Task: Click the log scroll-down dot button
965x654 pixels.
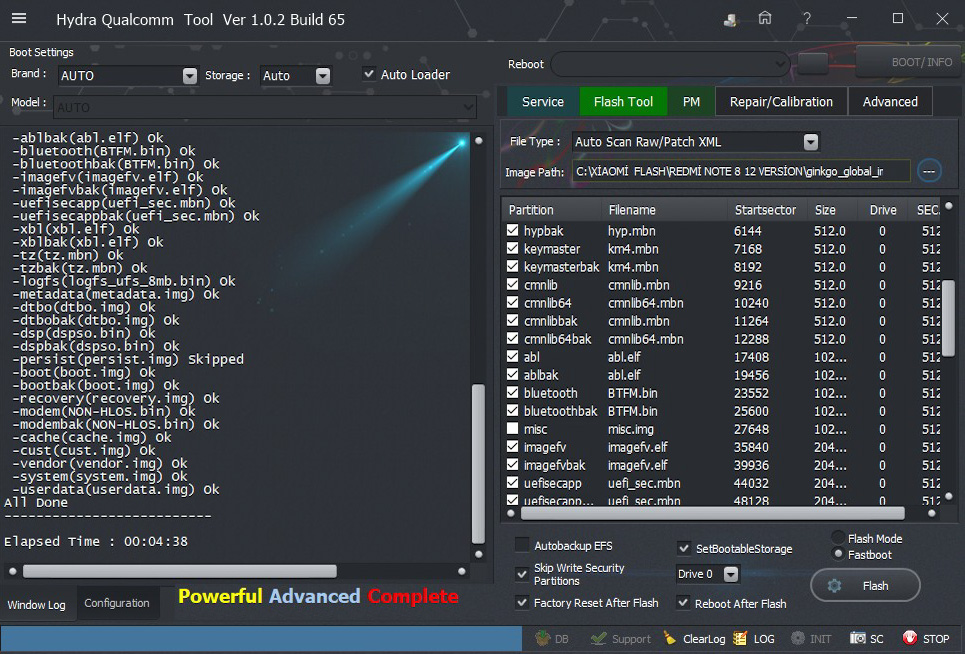Action: (x=478, y=554)
